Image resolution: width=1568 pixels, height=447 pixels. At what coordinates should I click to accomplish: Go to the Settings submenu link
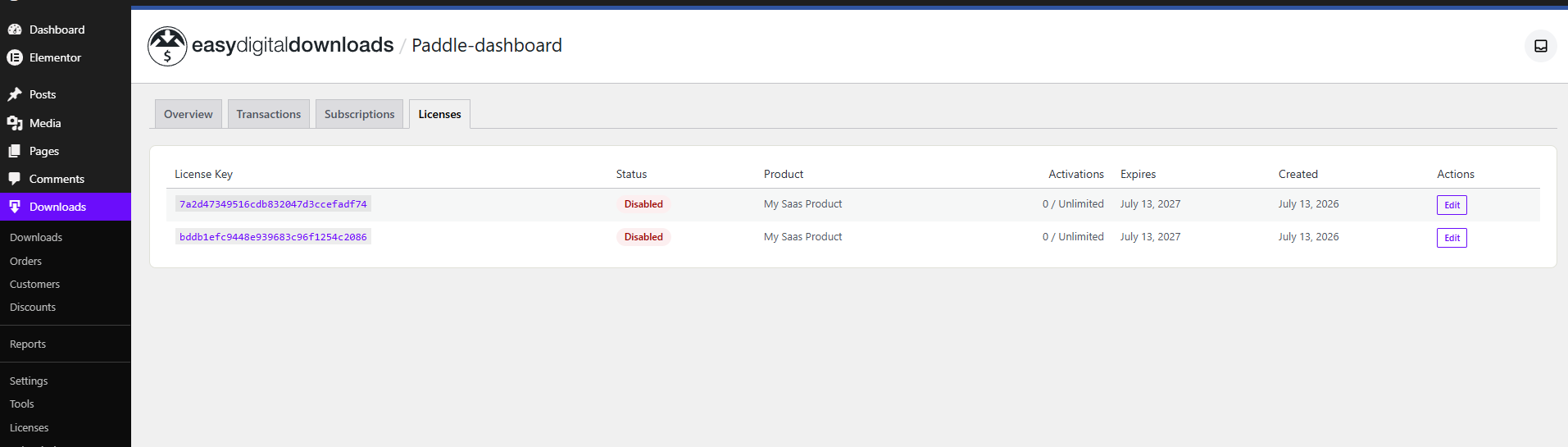point(29,381)
